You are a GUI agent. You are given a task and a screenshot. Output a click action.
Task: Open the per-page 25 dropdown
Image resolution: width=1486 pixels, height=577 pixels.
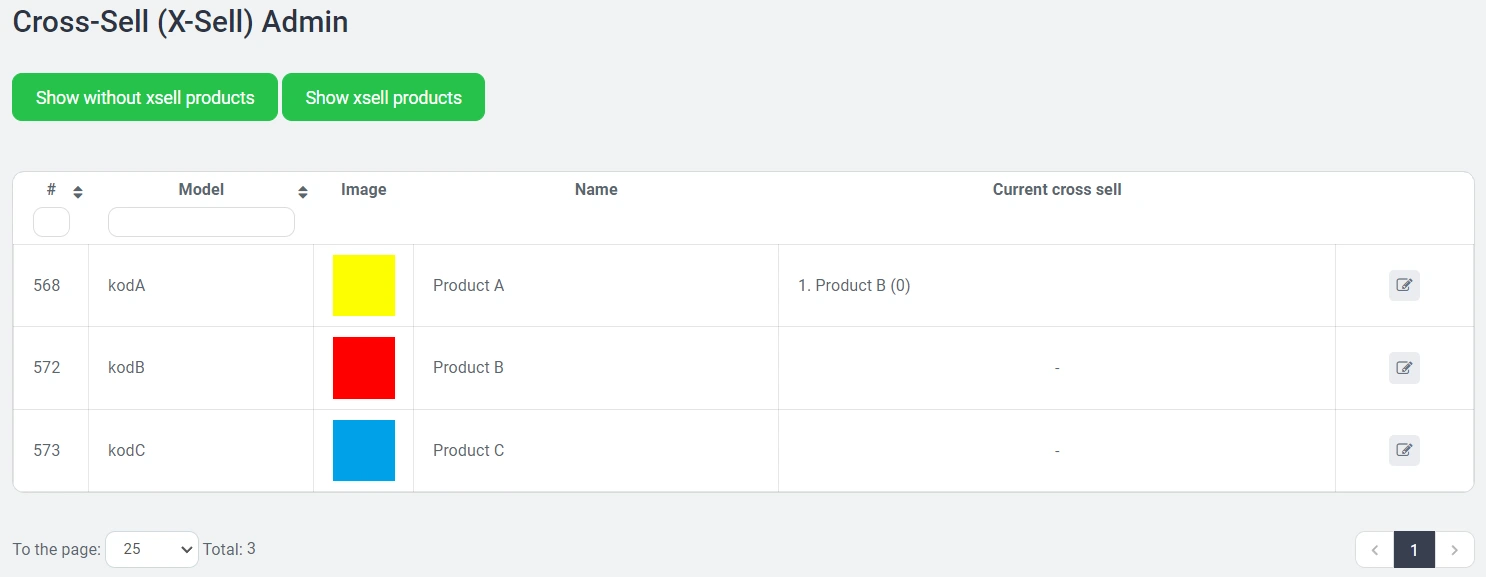coord(152,549)
